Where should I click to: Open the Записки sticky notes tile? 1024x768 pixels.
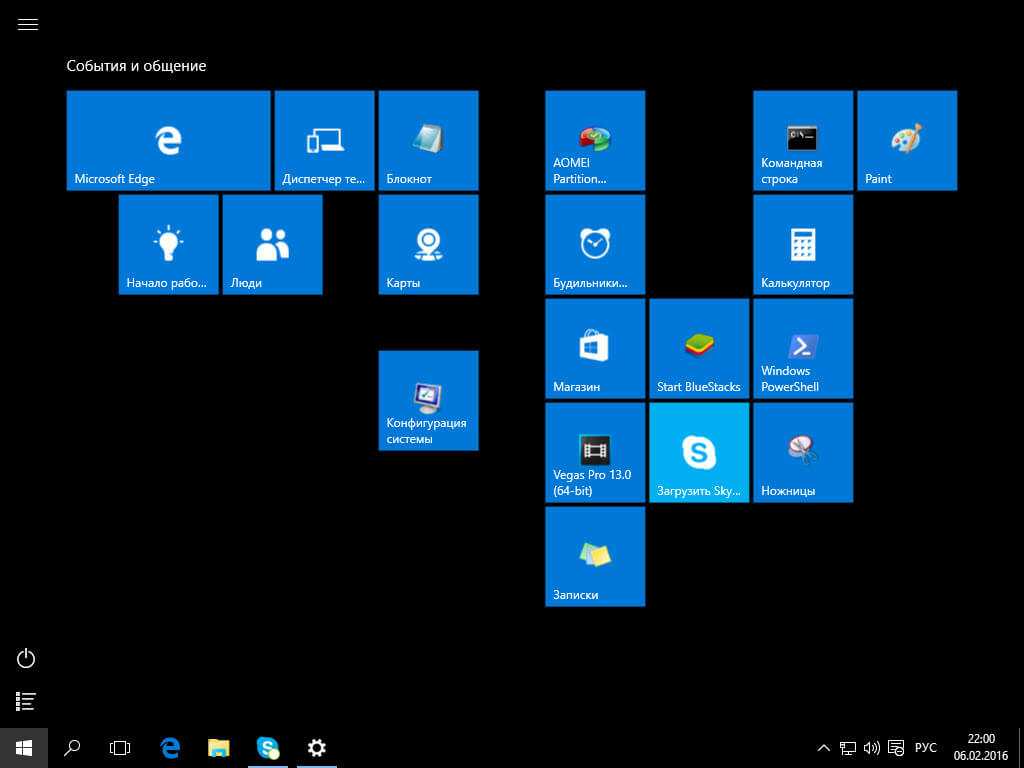coord(594,556)
